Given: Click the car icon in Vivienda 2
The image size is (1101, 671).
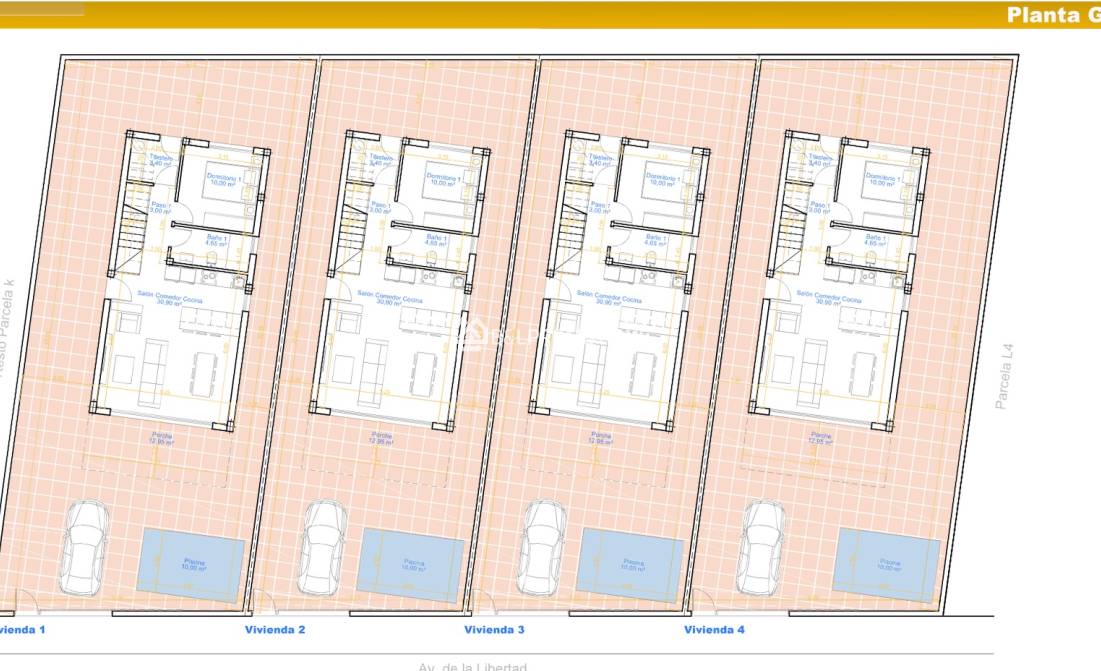Looking at the screenshot, I should [x=322, y=548].
